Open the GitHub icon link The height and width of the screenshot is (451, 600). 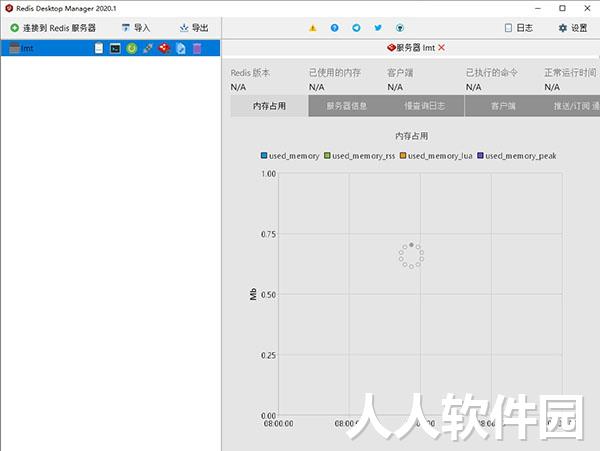pyautogui.click(x=400, y=28)
